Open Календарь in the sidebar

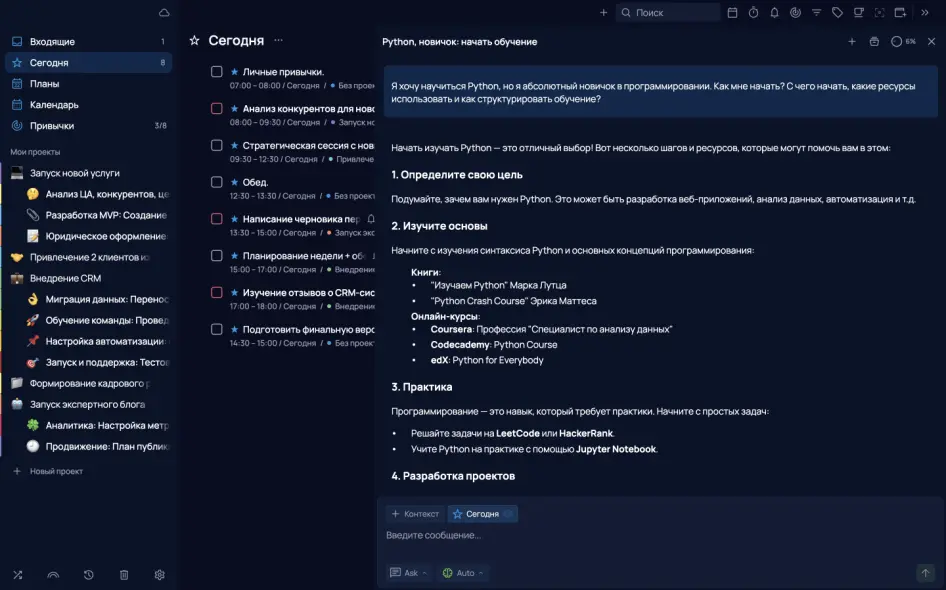[54, 105]
